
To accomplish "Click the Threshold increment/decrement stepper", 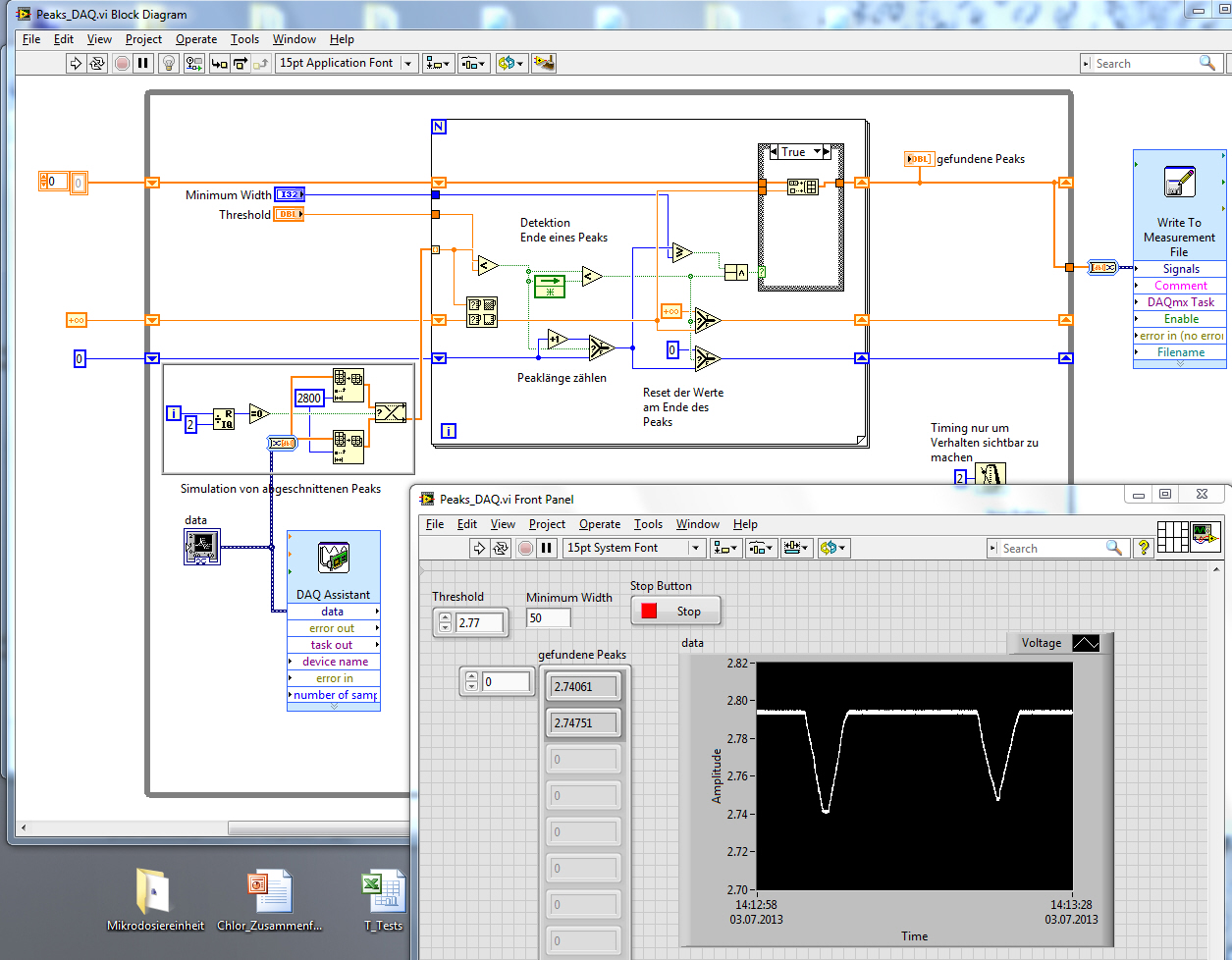I will tap(445, 622).
